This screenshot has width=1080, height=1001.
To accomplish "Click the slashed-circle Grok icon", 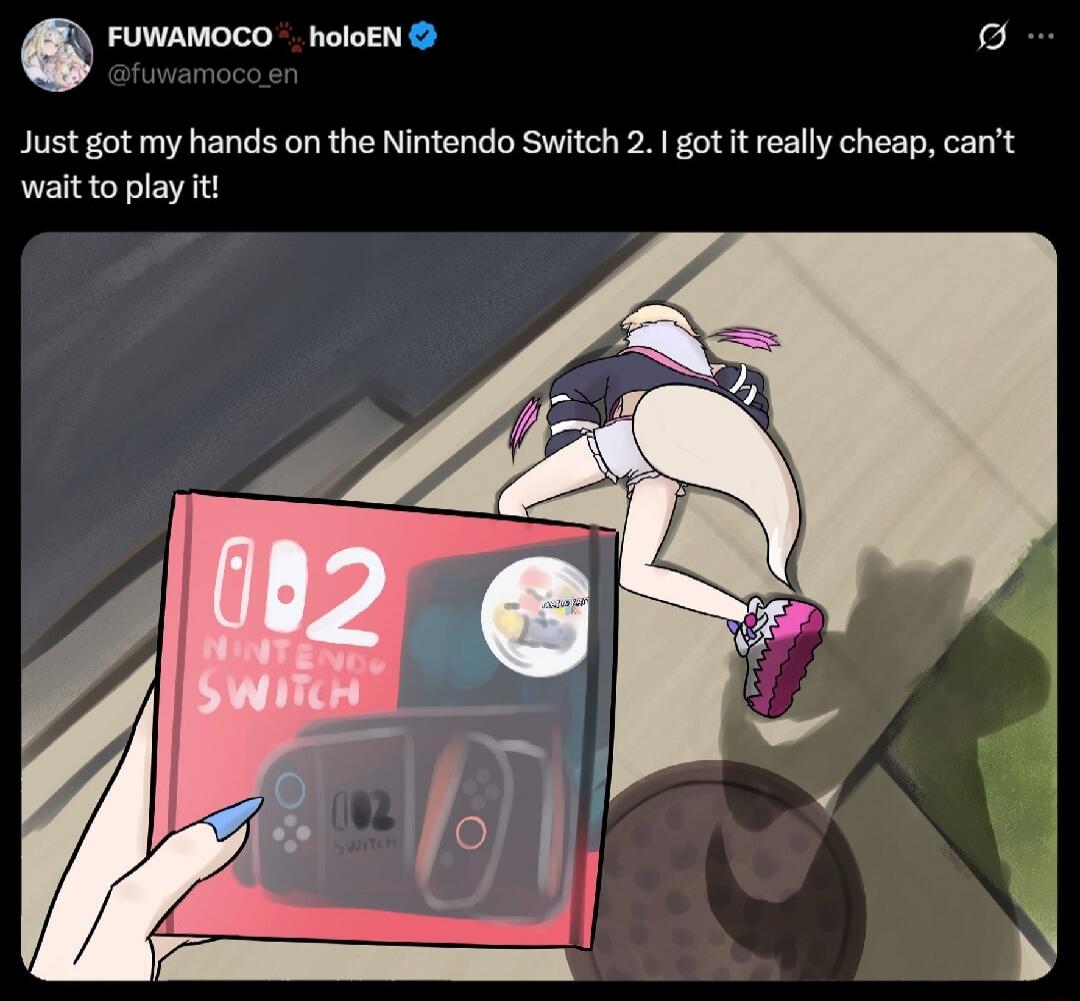I will click(x=993, y=37).
